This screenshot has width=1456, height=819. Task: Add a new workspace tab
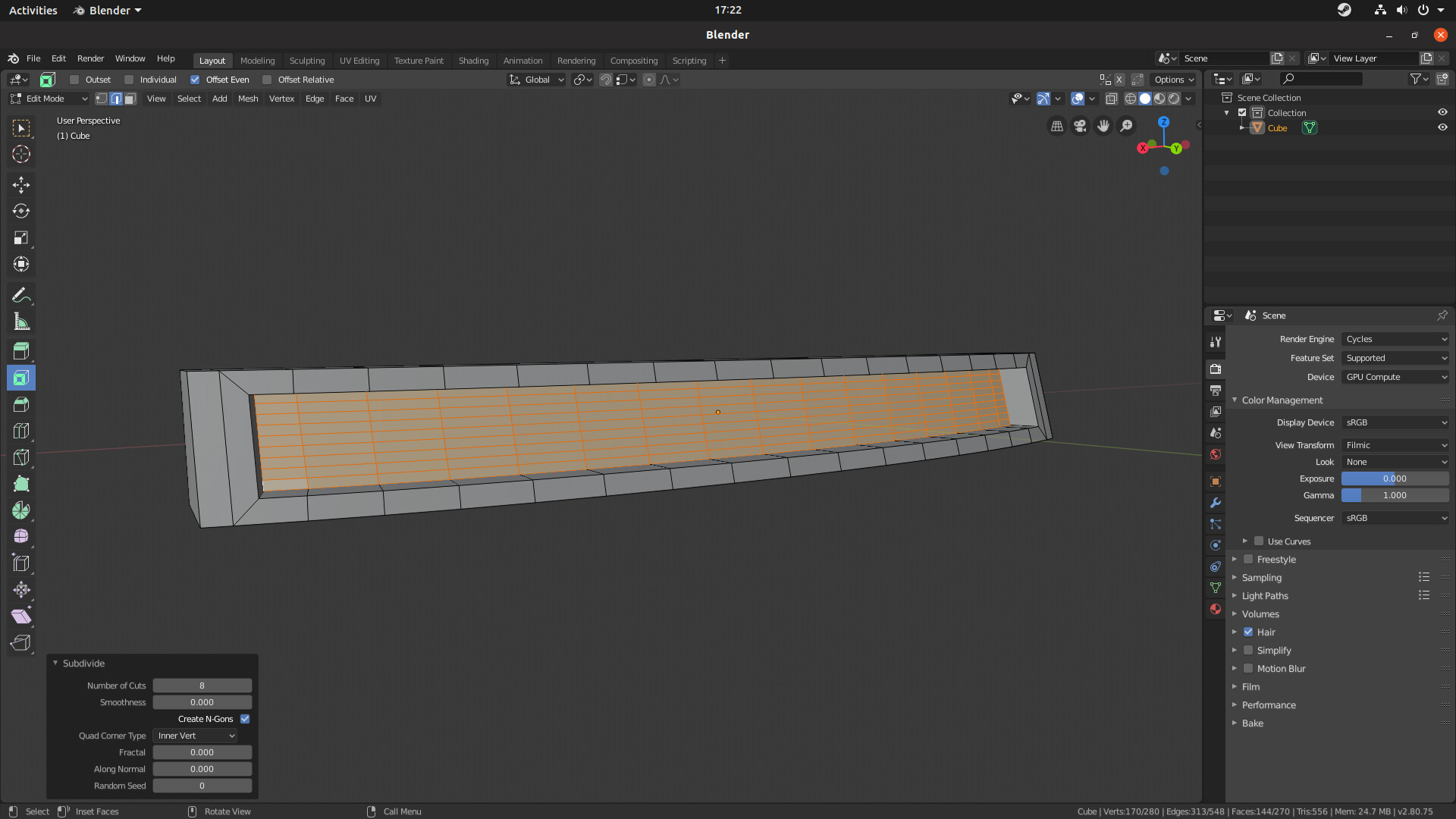pyautogui.click(x=722, y=61)
